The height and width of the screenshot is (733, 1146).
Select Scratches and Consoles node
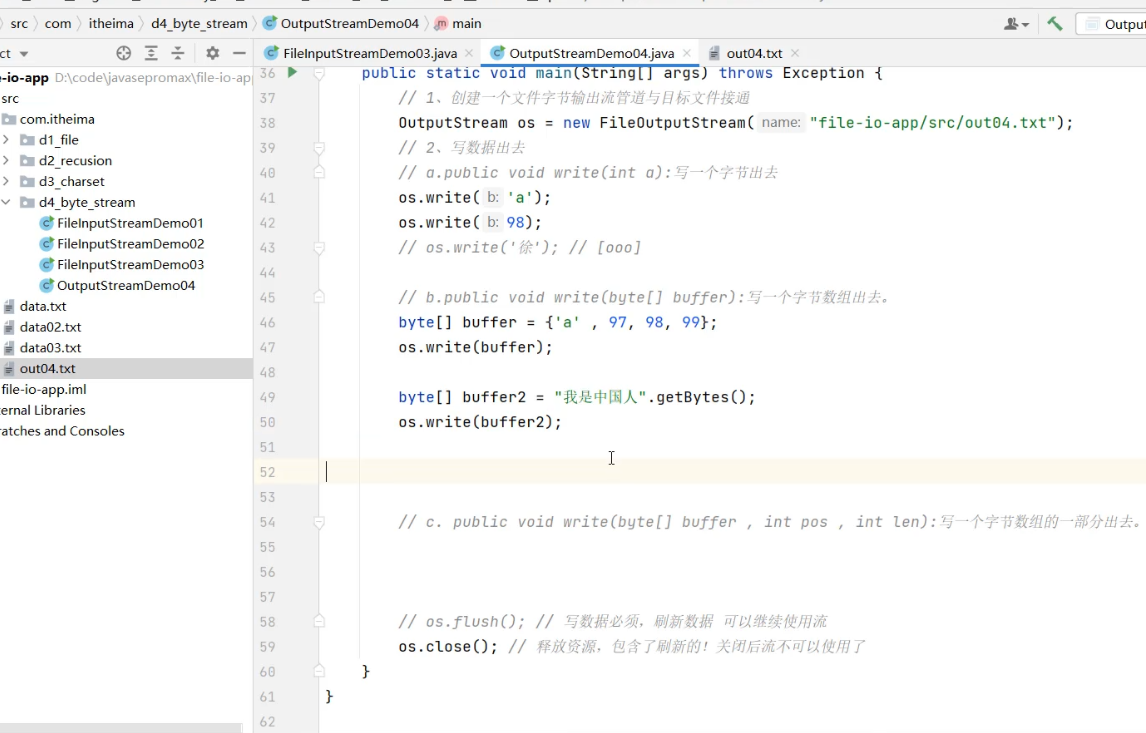(62, 431)
